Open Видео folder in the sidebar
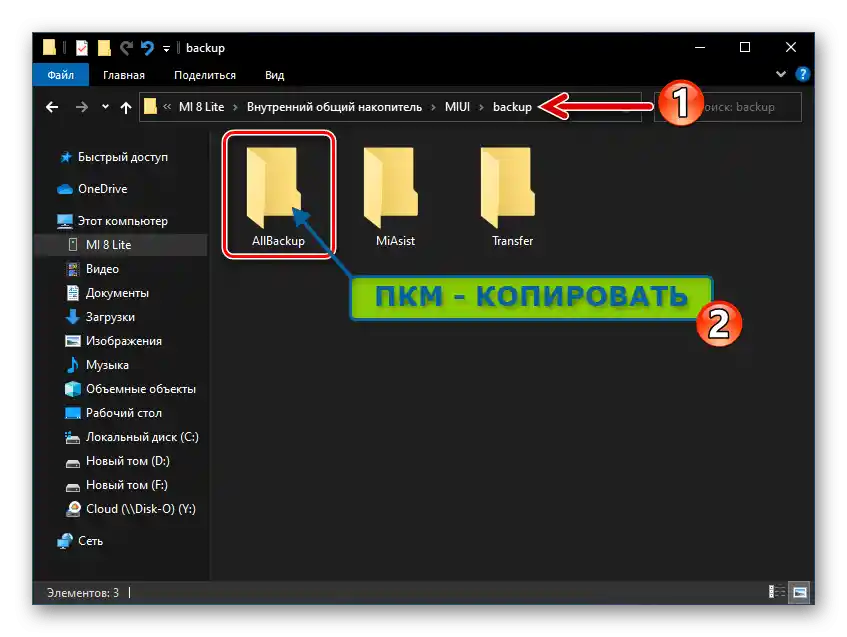The height and width of the screenshot is (637, 847). tap(92, 269)
